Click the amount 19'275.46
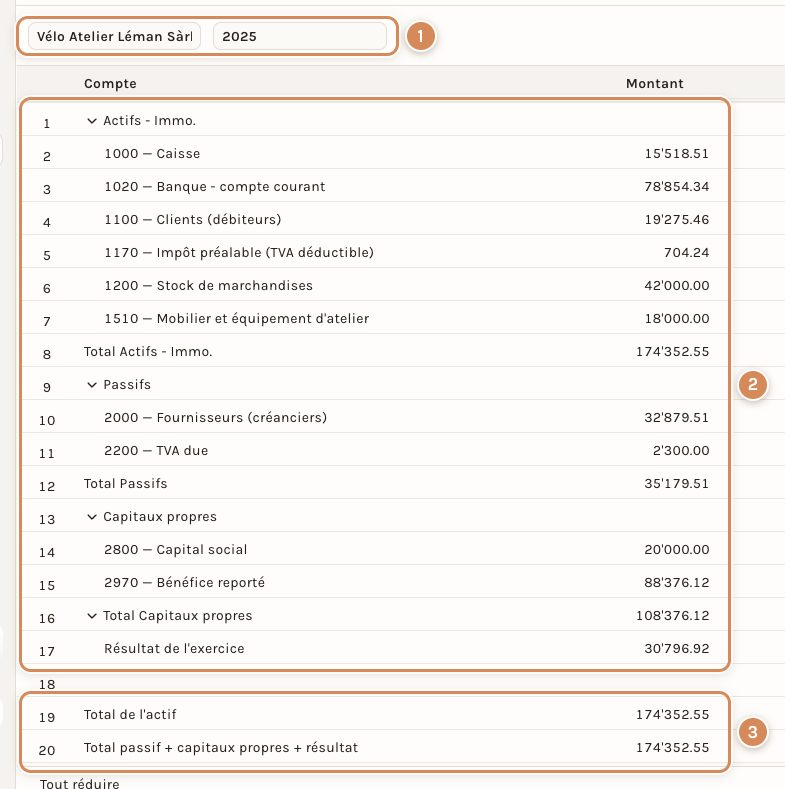The height and width of the screenshot is (789, 785). click(x=677, y=220)
